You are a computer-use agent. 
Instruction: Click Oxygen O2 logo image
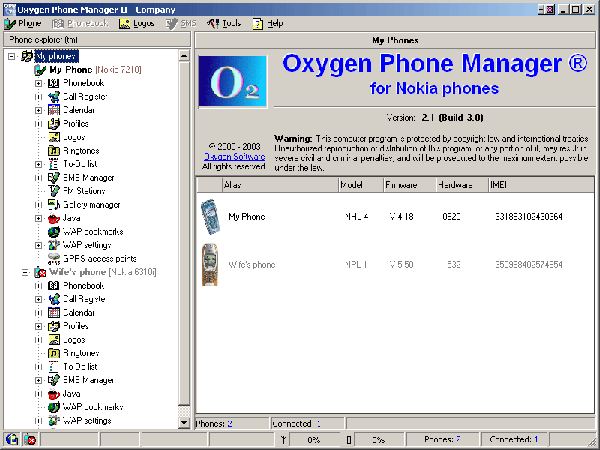pos(233,82)
